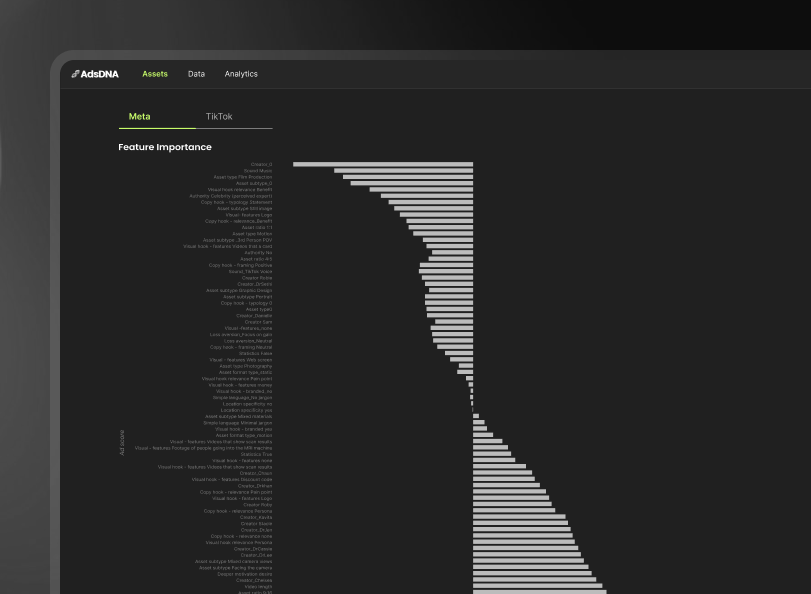Click Copy hook - relevance Pain point label
The width and height of the screenshot is (811, 594).
click(x=236, y=492)
